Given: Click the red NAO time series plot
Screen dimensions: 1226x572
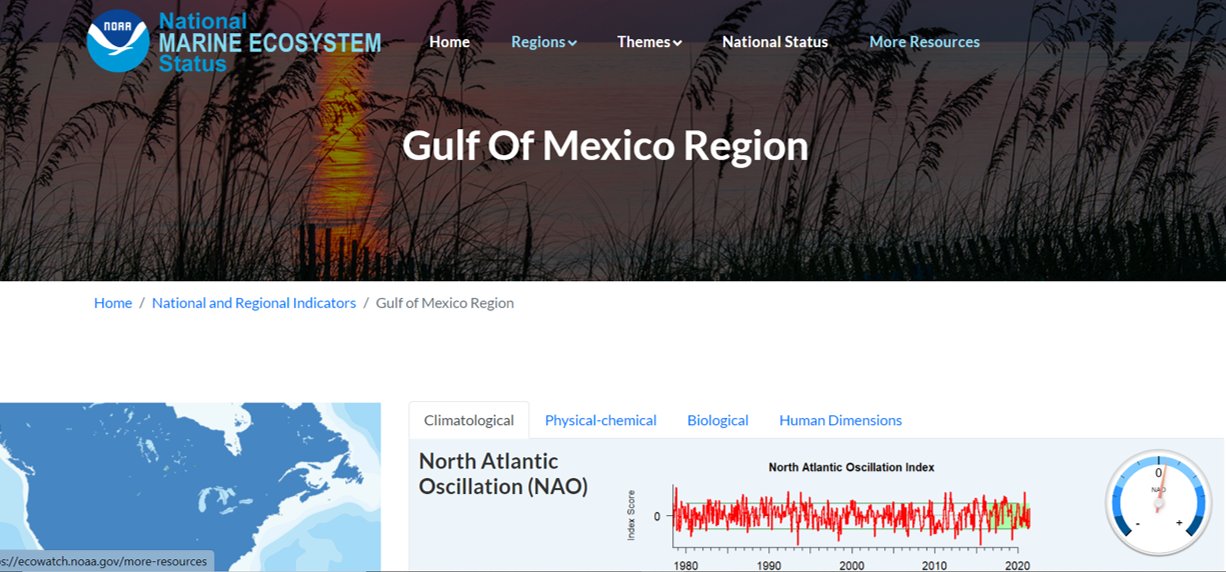Looking at the screenshot, I should 850,515.
